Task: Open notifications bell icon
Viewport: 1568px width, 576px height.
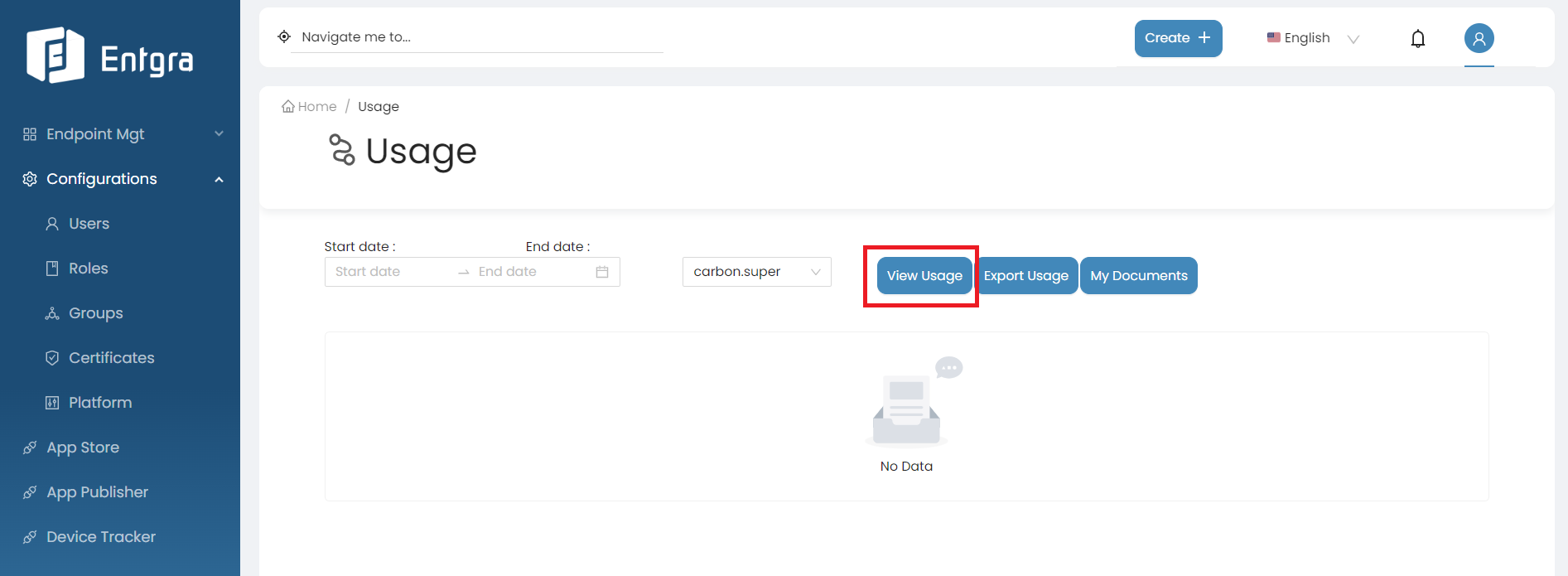Action: (1417, 39)
